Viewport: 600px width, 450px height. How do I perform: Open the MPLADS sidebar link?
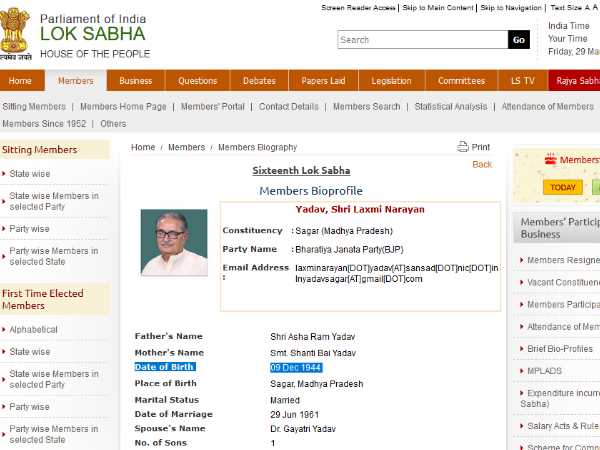[x=545, y=371]
